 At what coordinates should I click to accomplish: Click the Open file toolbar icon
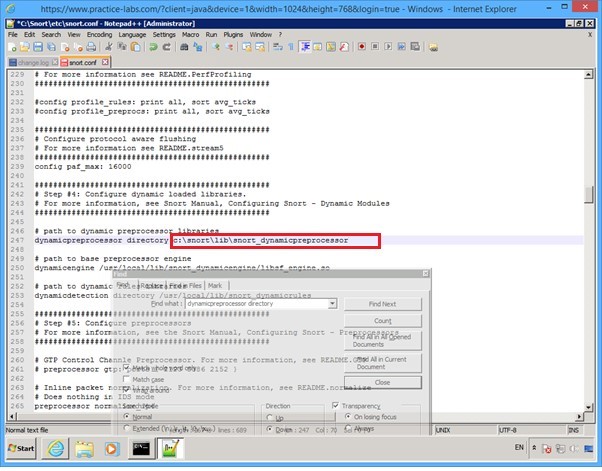[x=25, y=47]
